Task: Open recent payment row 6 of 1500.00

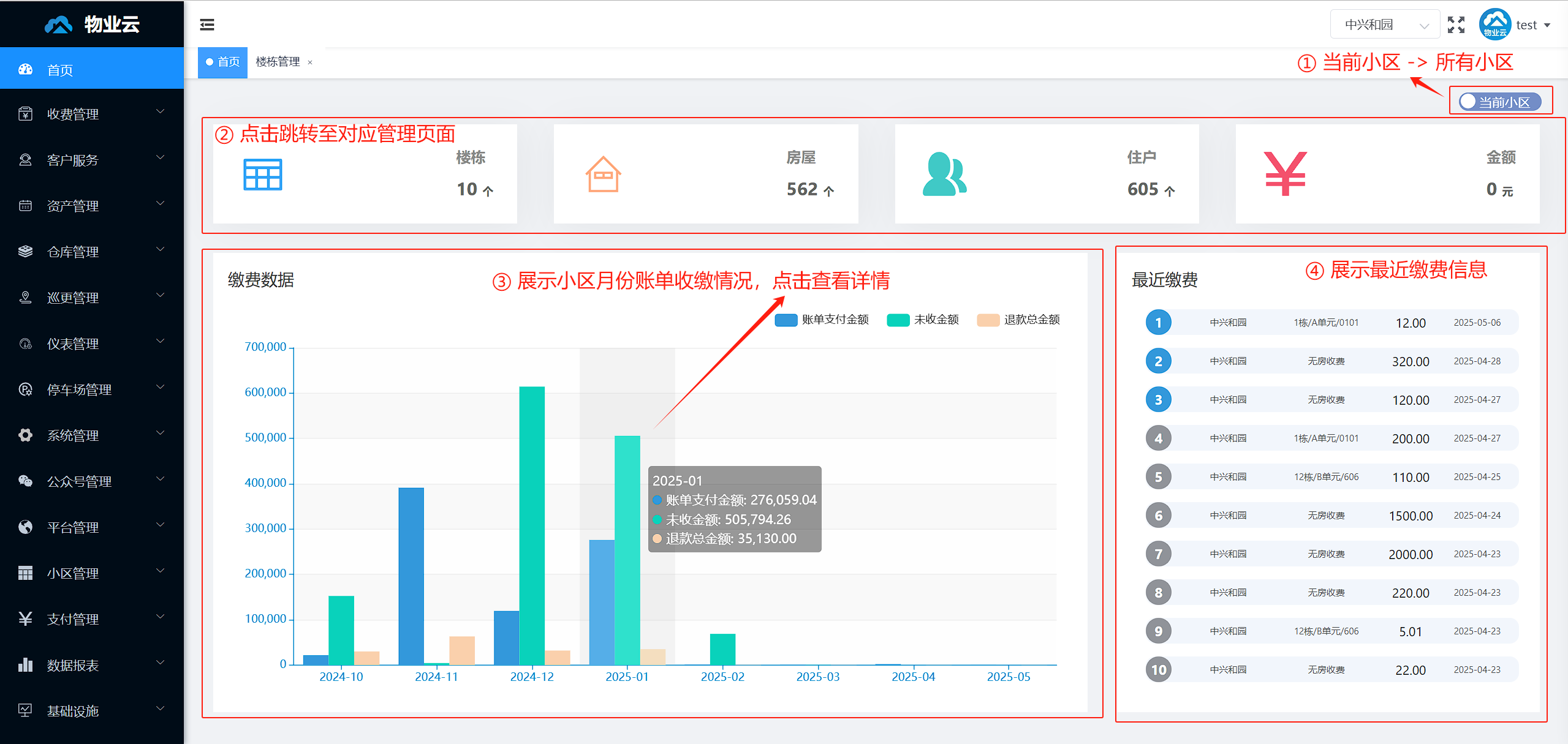Action: (1332, 516)
